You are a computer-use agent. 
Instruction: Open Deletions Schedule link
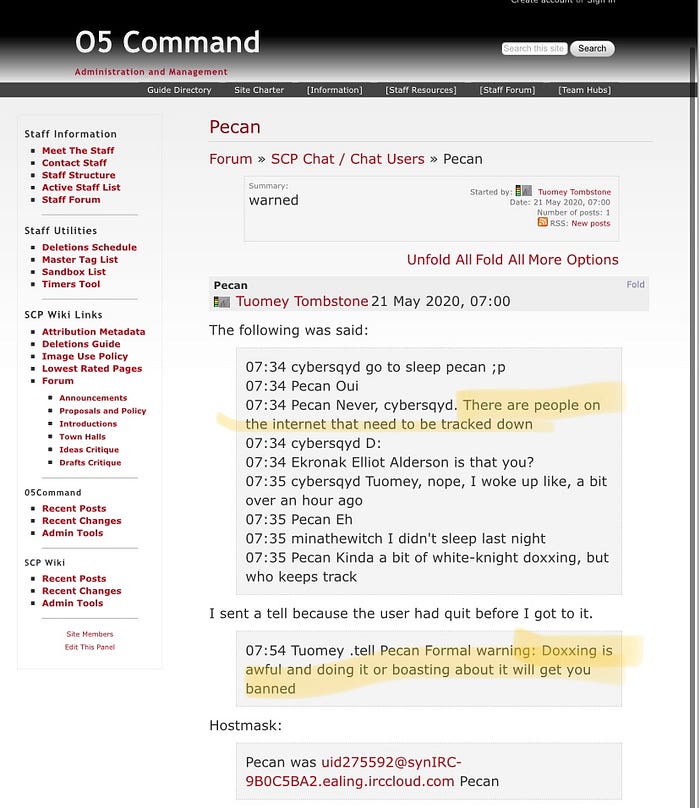tap(89, 247)
